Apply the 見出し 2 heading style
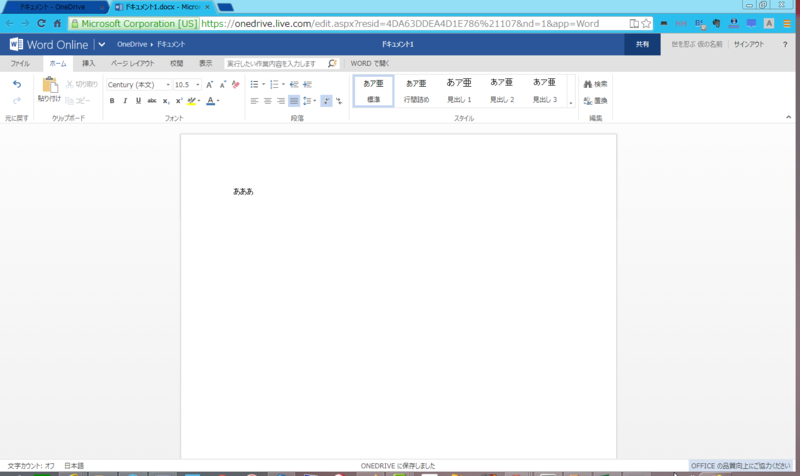800x476 pixels. [x=502, y=91]
